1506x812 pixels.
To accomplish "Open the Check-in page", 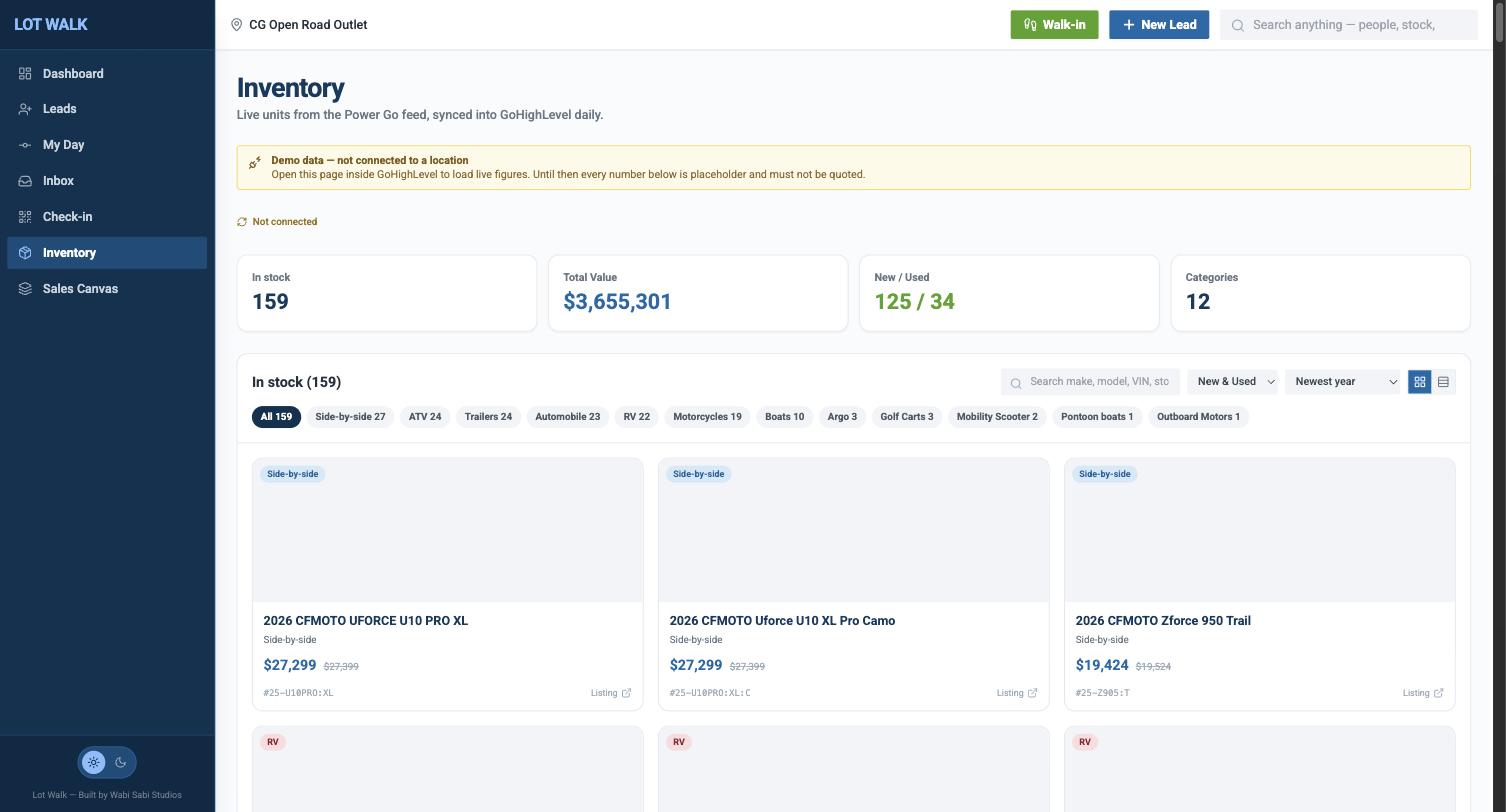I will click(x=107, y=217).
